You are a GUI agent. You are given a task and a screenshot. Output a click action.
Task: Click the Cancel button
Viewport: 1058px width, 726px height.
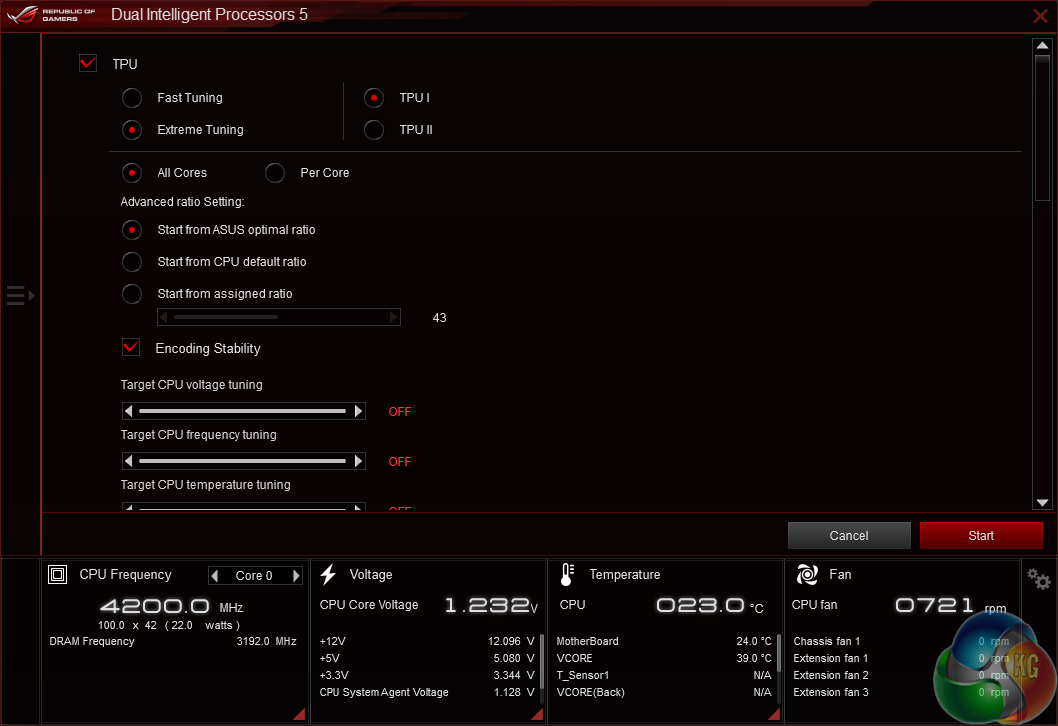pos(849,536)
